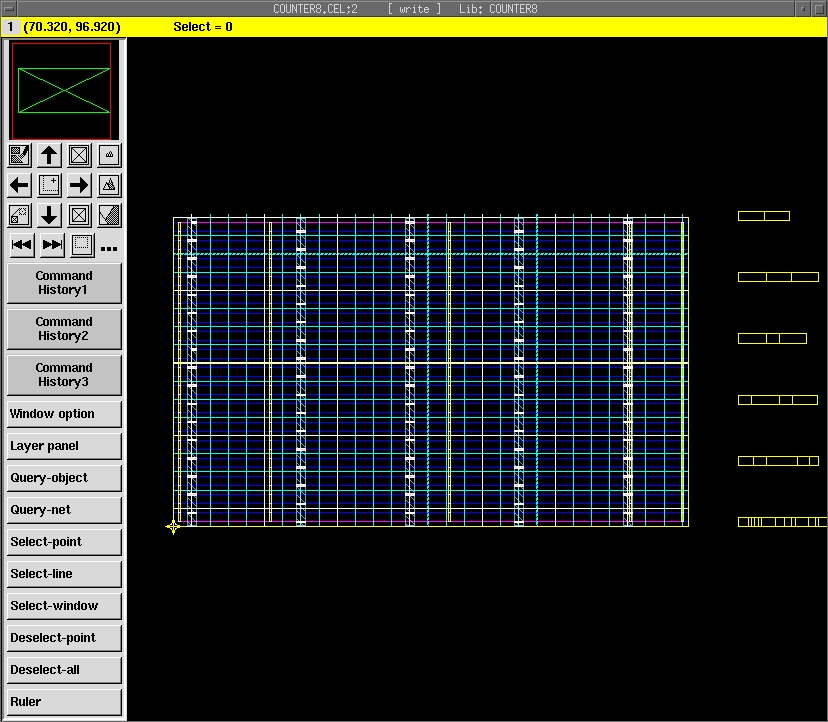The image size is (828, 722).
Task: Open Command History1
Action: tap(64, 283)
